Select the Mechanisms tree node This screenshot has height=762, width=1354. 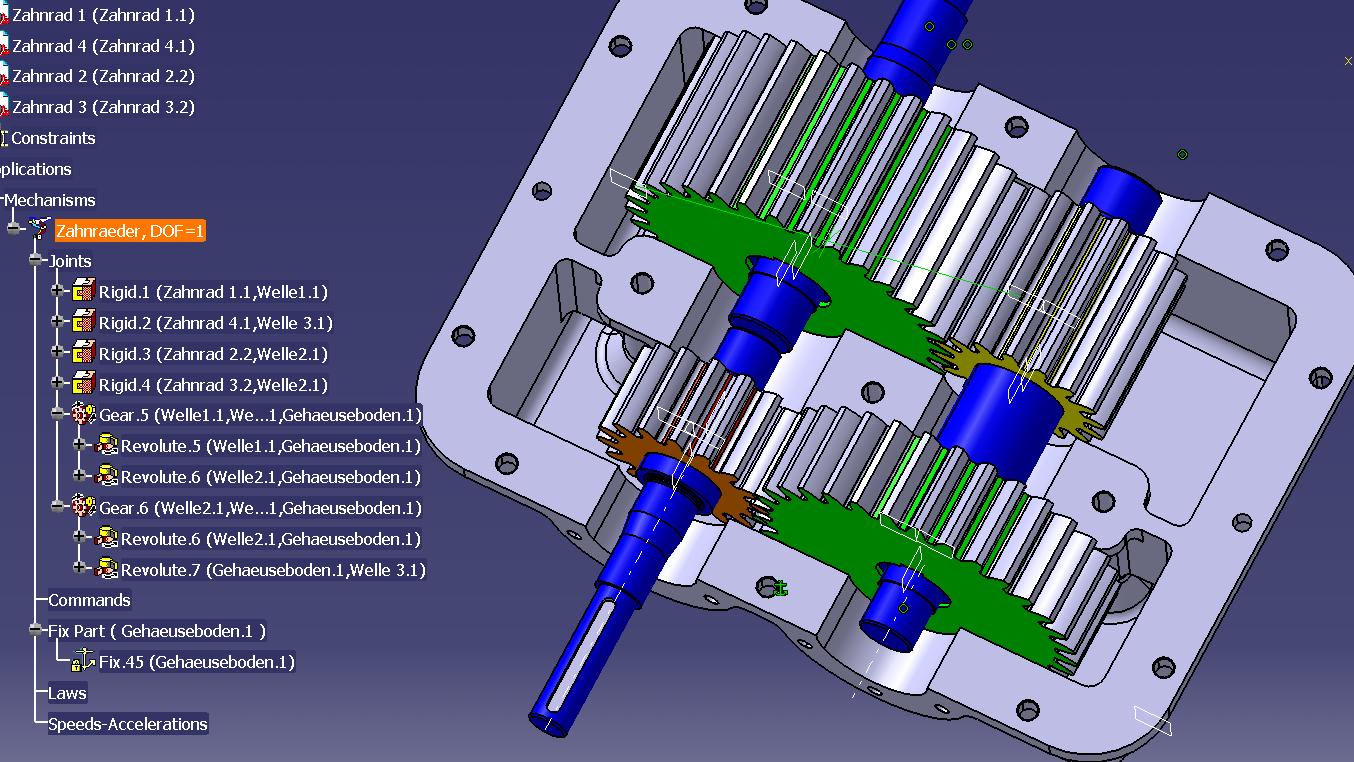tap(50, 200)
